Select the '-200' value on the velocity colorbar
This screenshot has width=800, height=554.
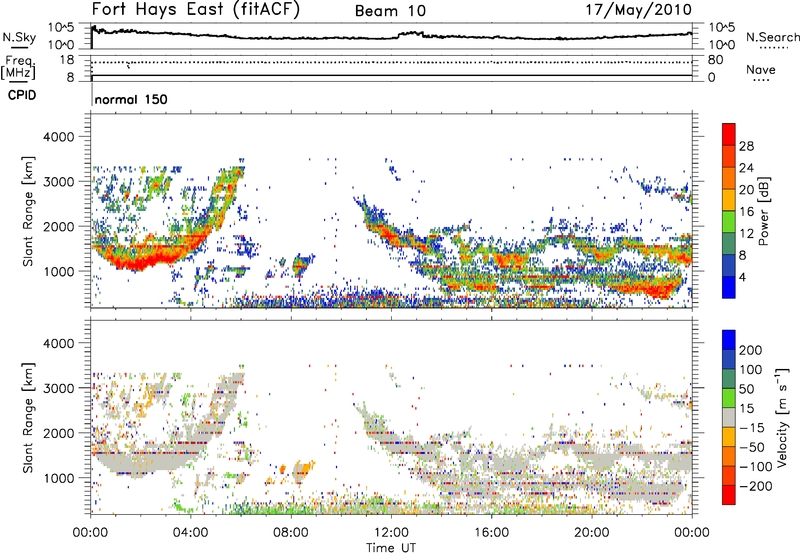pos(756,486)
